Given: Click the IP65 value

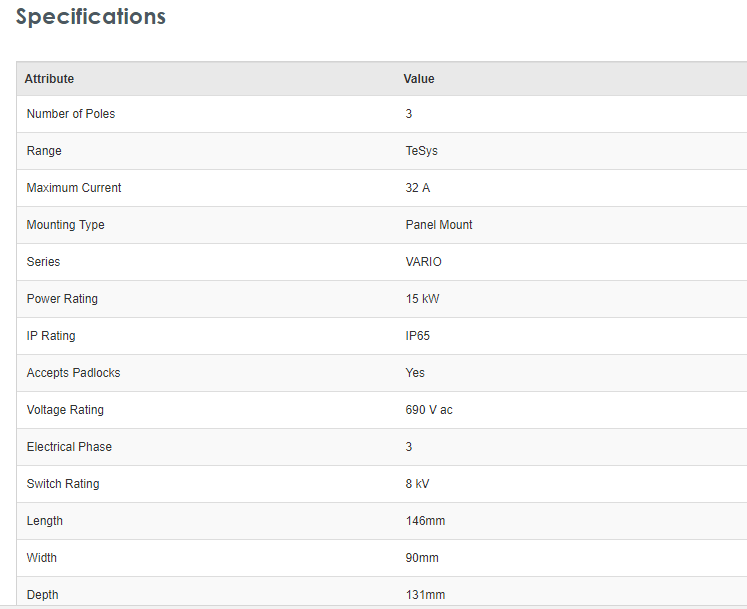Looking at the screenshot, I should coord(420,336).
